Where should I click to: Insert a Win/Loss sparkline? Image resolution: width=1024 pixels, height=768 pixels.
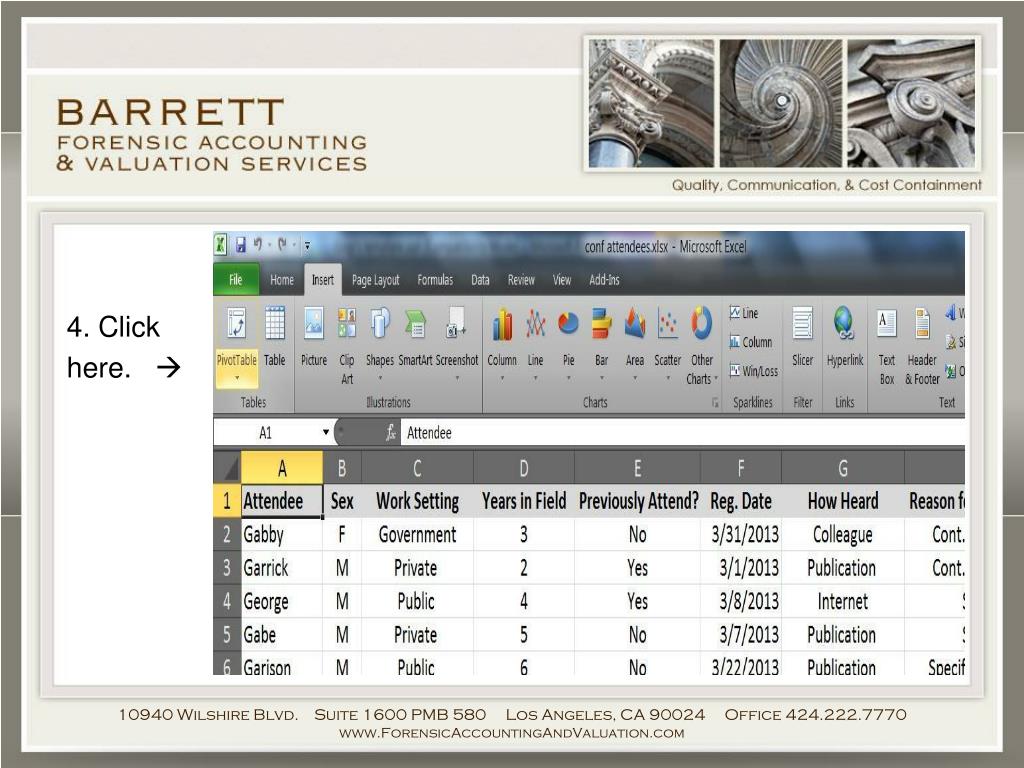754,371
